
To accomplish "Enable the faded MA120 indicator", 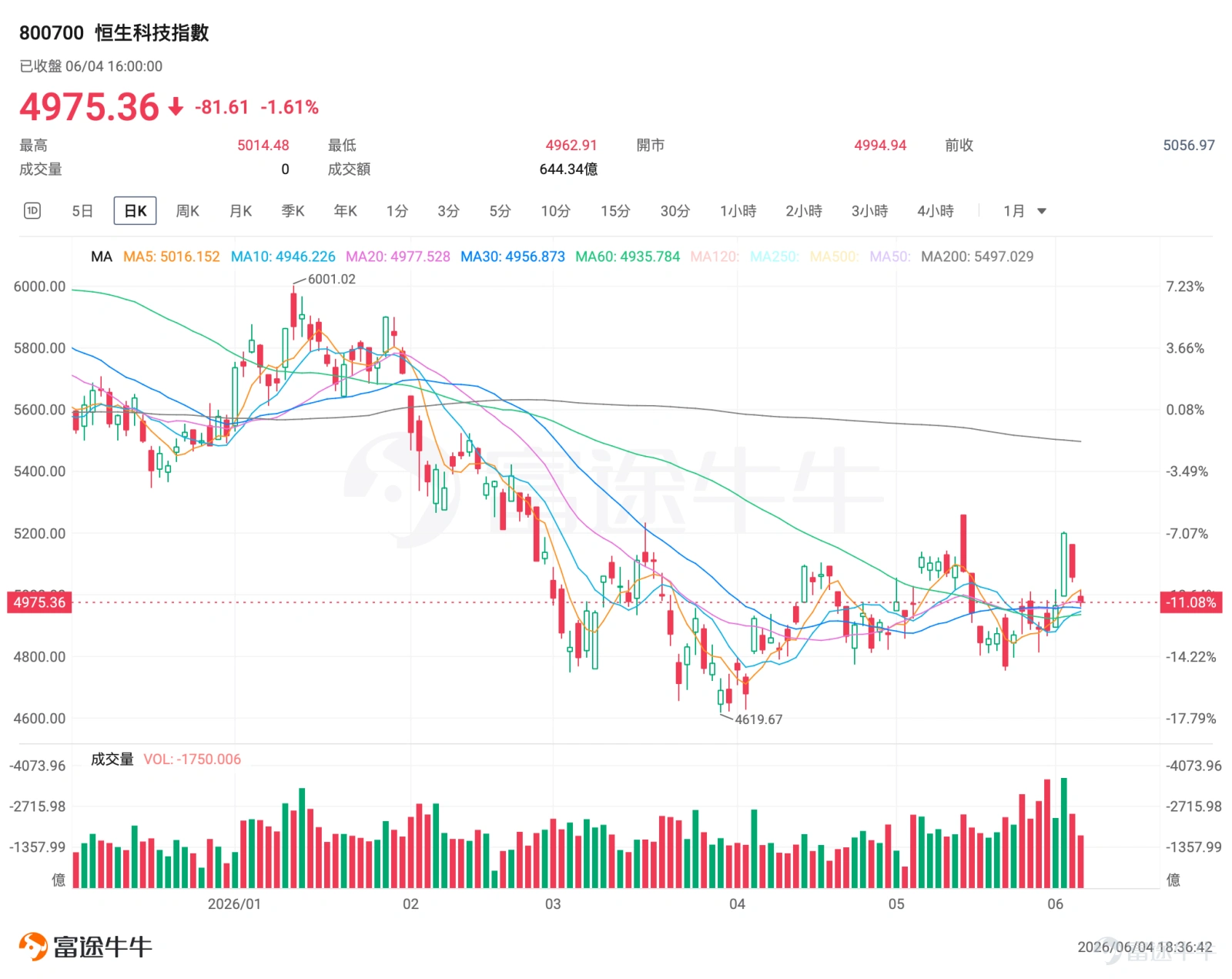I will pos(715,256).
